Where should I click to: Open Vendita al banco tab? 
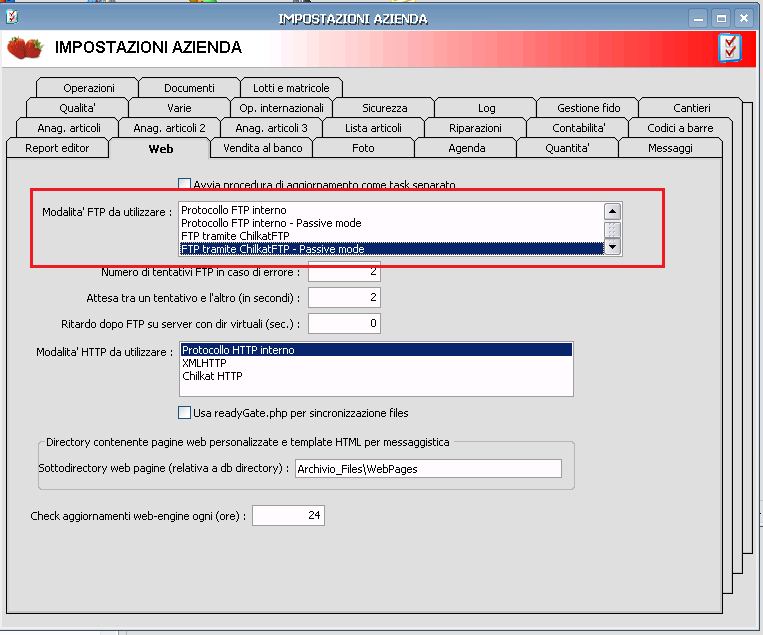263,148
